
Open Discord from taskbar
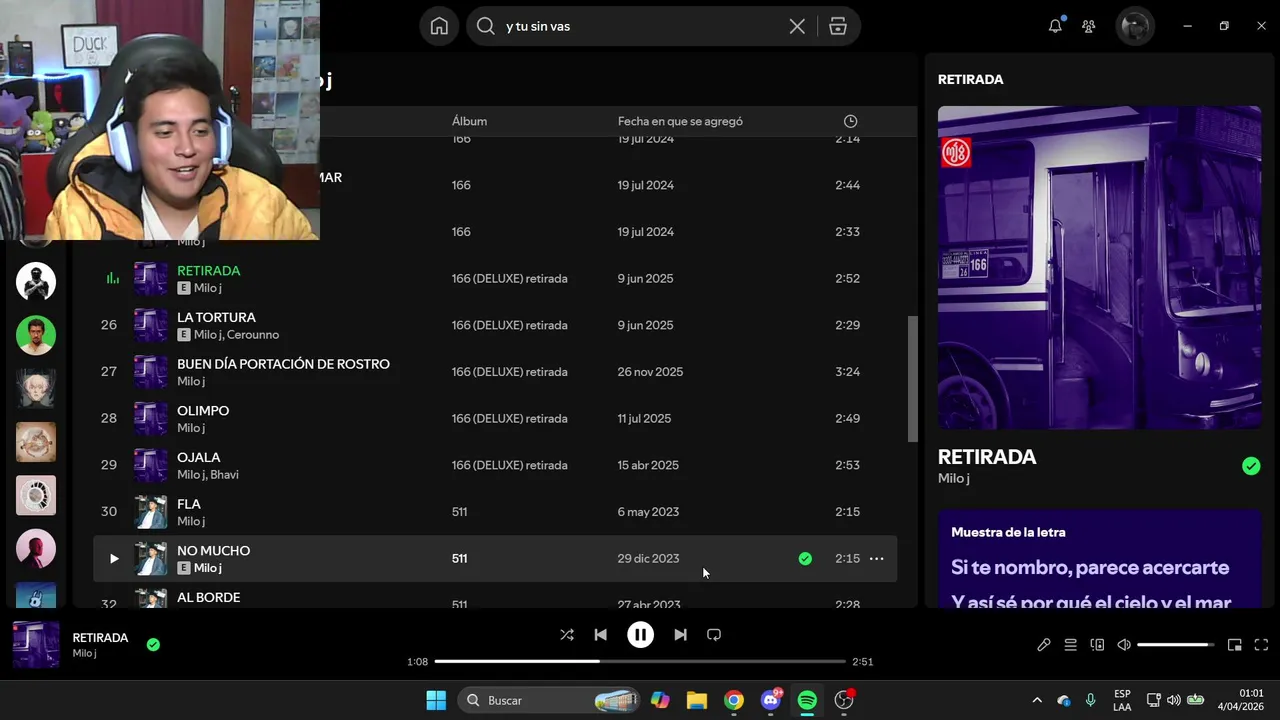(x=771, y=700)
